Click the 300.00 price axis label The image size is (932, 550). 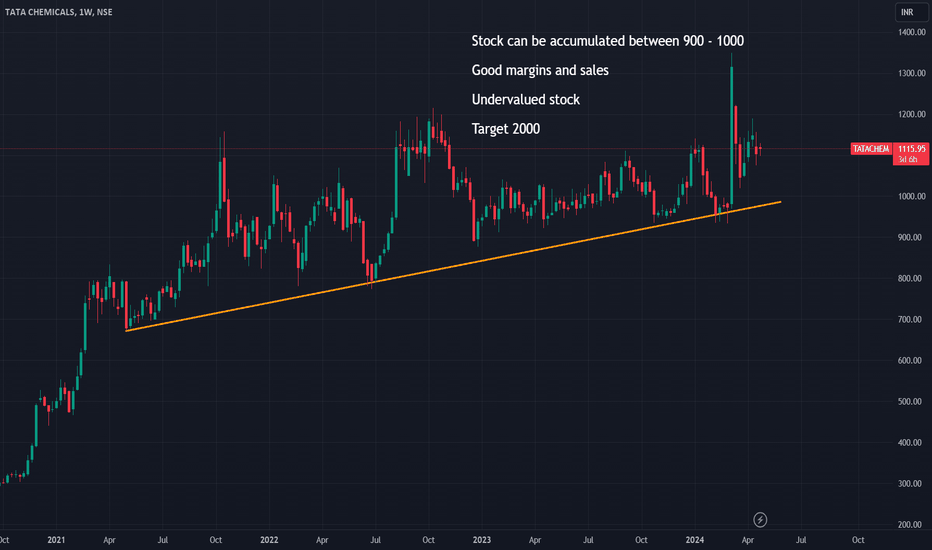pyautogui.click(x=912, y=483)
